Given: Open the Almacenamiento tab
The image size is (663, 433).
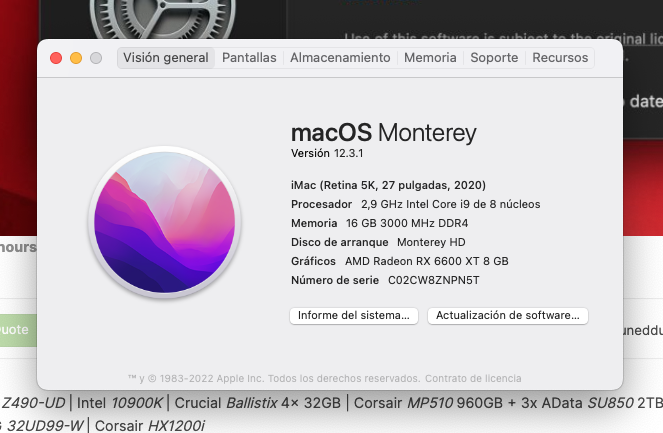Looking at the screenshot, I should tap(340, 58).
